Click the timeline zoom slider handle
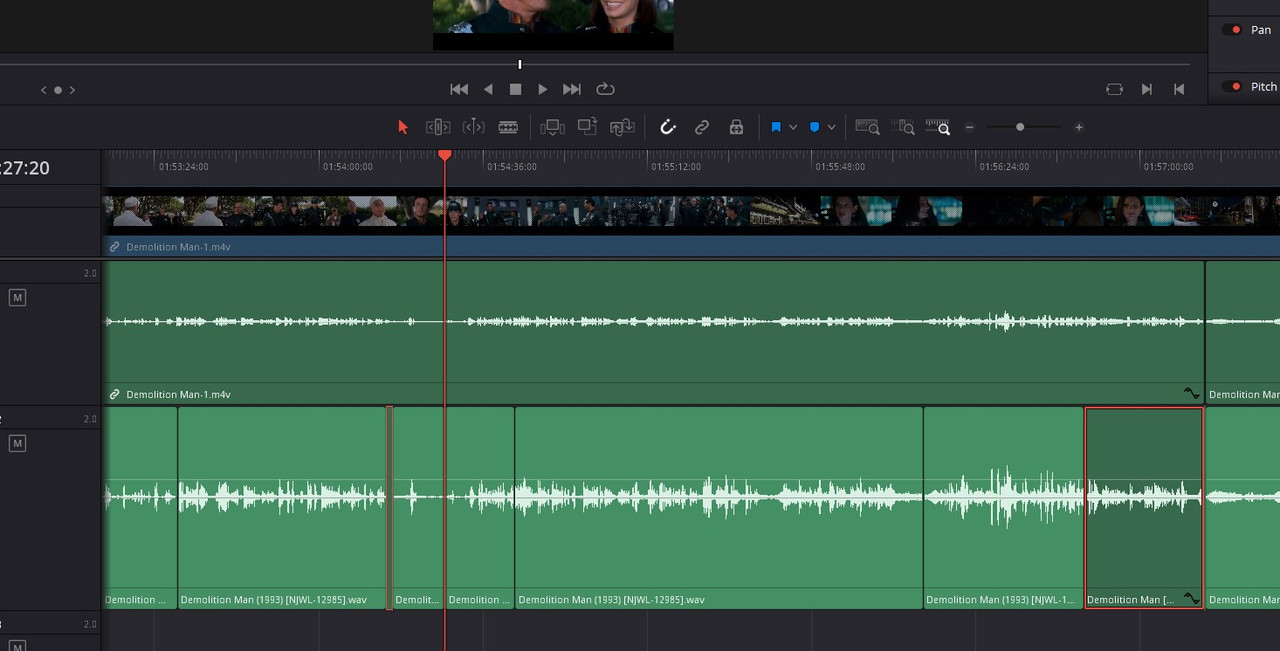1280x651 pixels. pos(1020,127)
